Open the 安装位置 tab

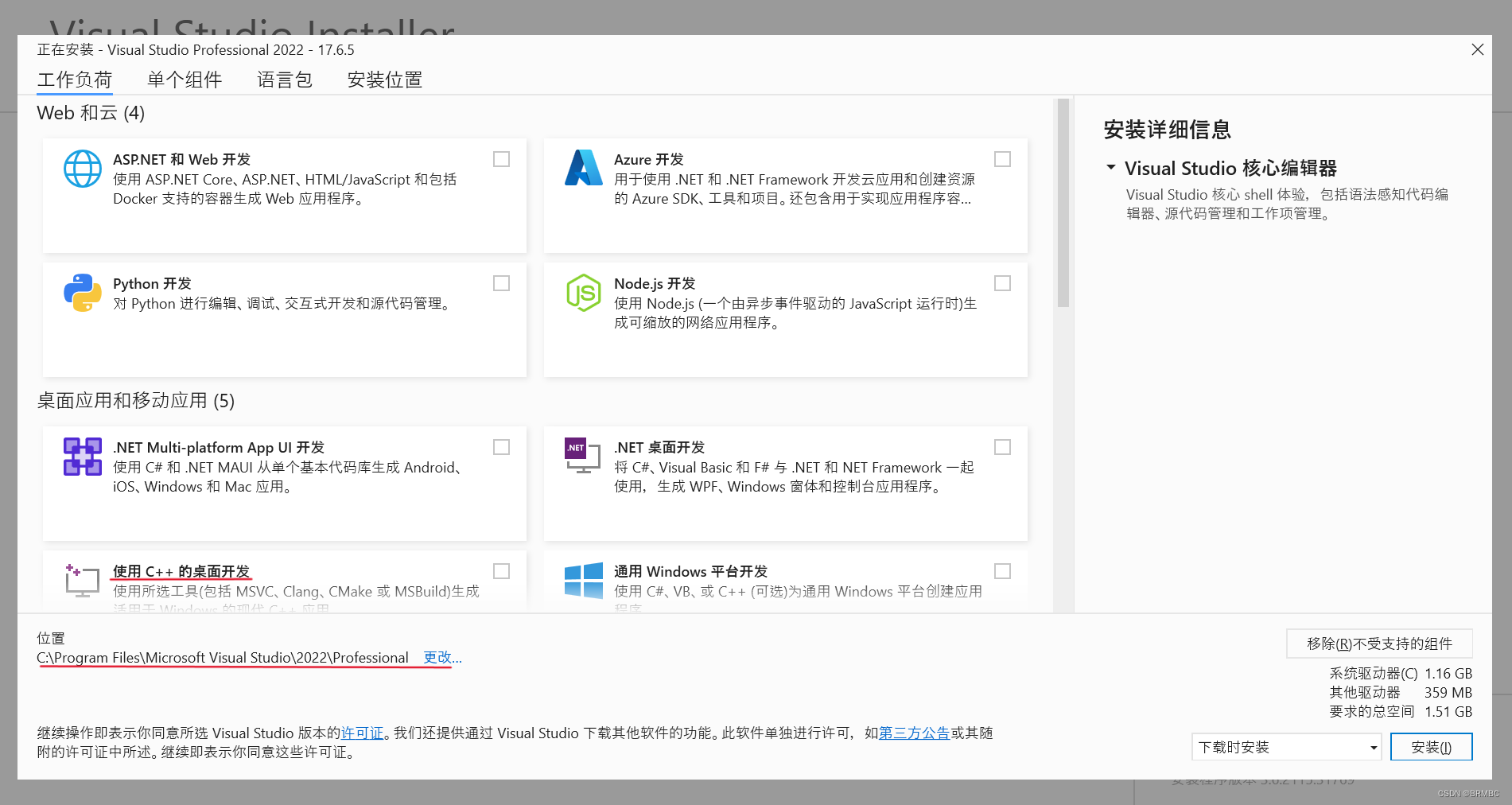click(x=385, y=80)
